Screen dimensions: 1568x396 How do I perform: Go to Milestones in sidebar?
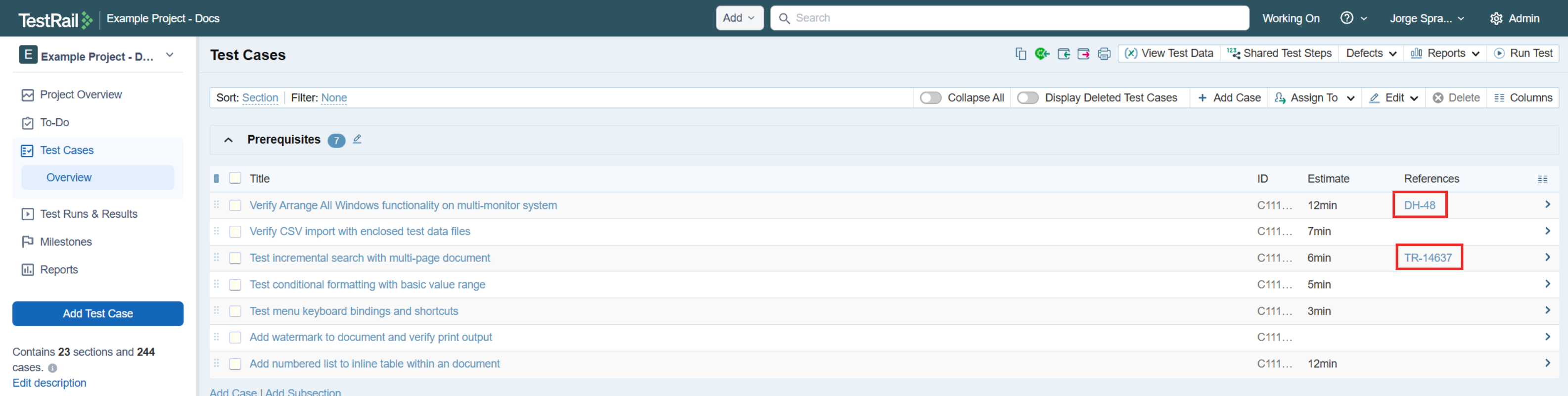(x=66, y=242)
